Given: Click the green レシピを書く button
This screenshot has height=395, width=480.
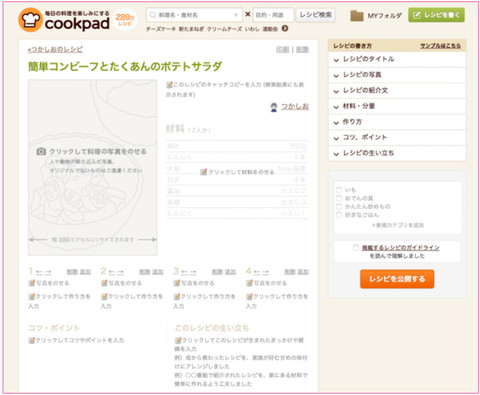Looking at the screenshot, I should pyautogui.click(x=436, y=15).
